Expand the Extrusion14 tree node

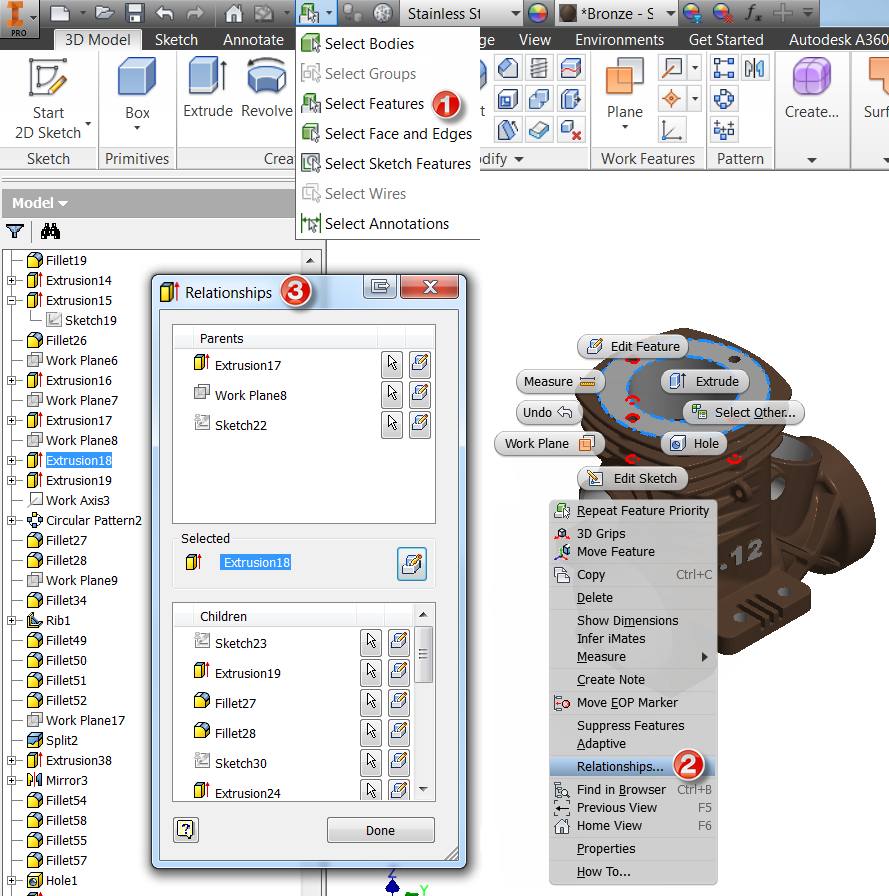point(11,281)
